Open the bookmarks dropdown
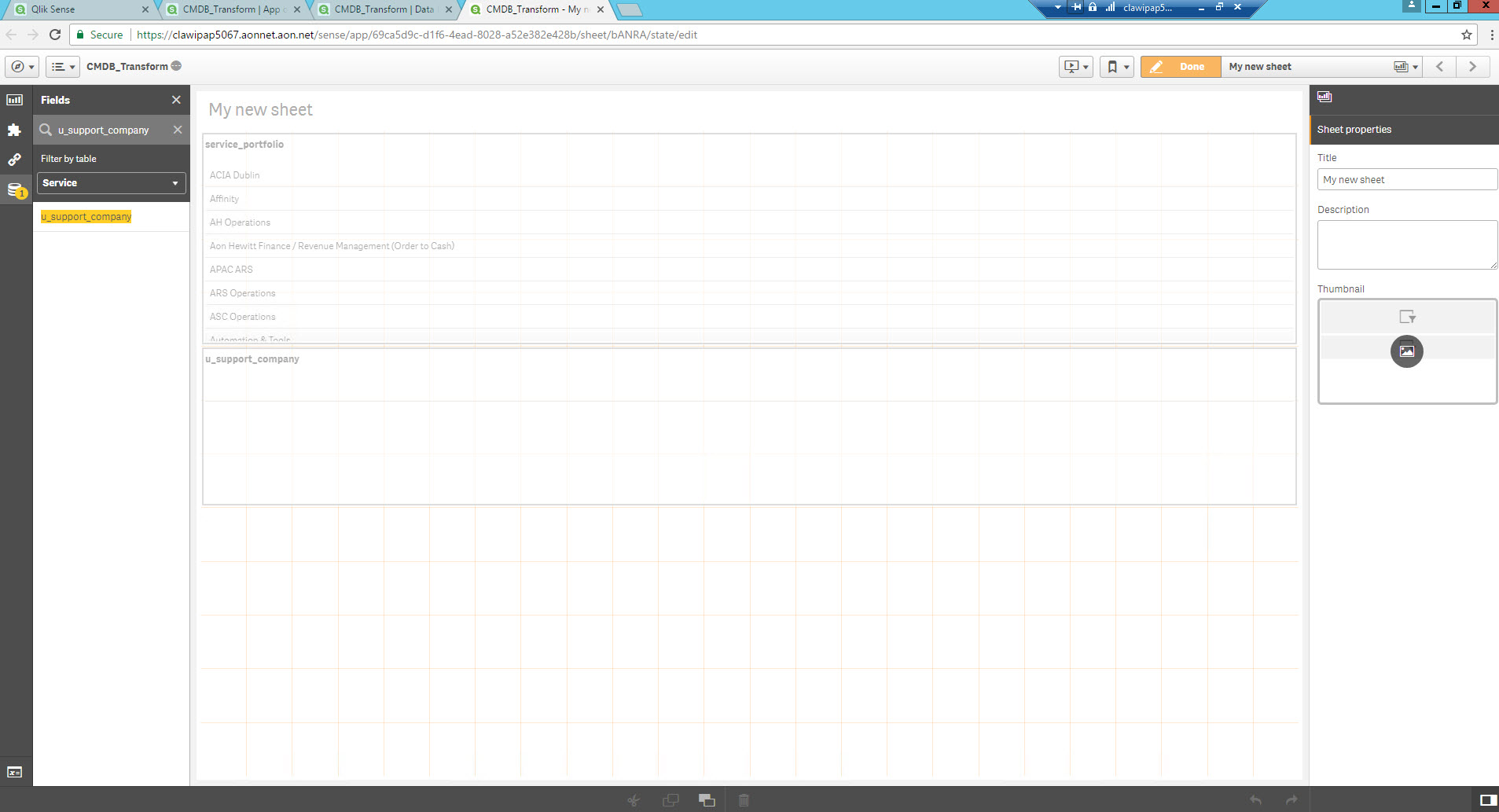Viewport: 1499px width, 812px height. (x=1116, y=67)
